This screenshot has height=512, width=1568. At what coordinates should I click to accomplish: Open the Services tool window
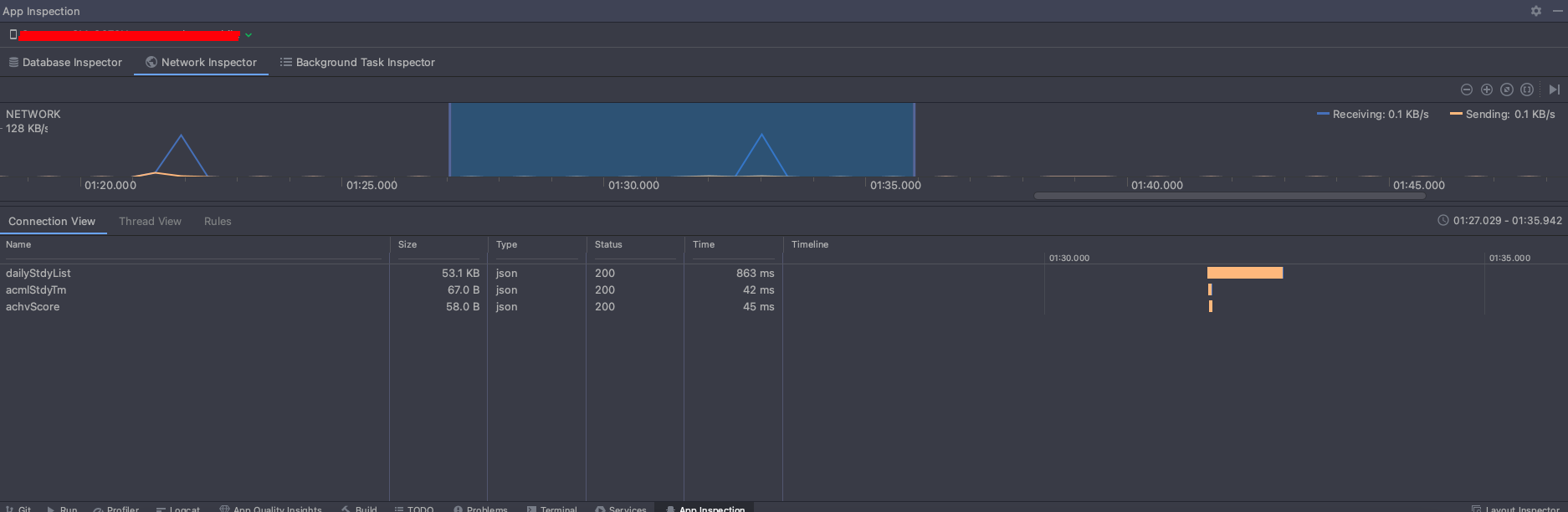point(621,508)
